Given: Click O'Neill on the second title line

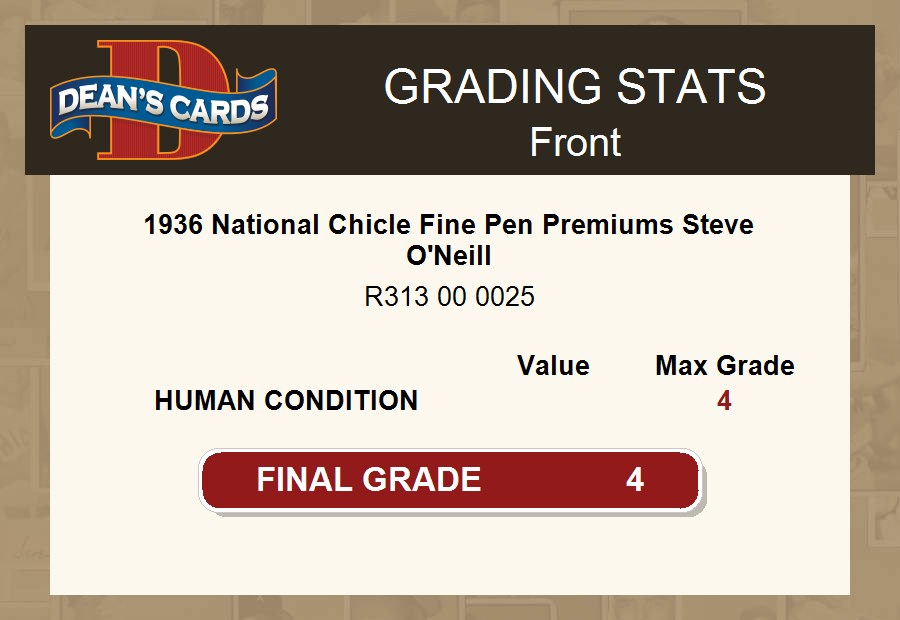Looking at the screenshot, I should click(x=449, y=255).
